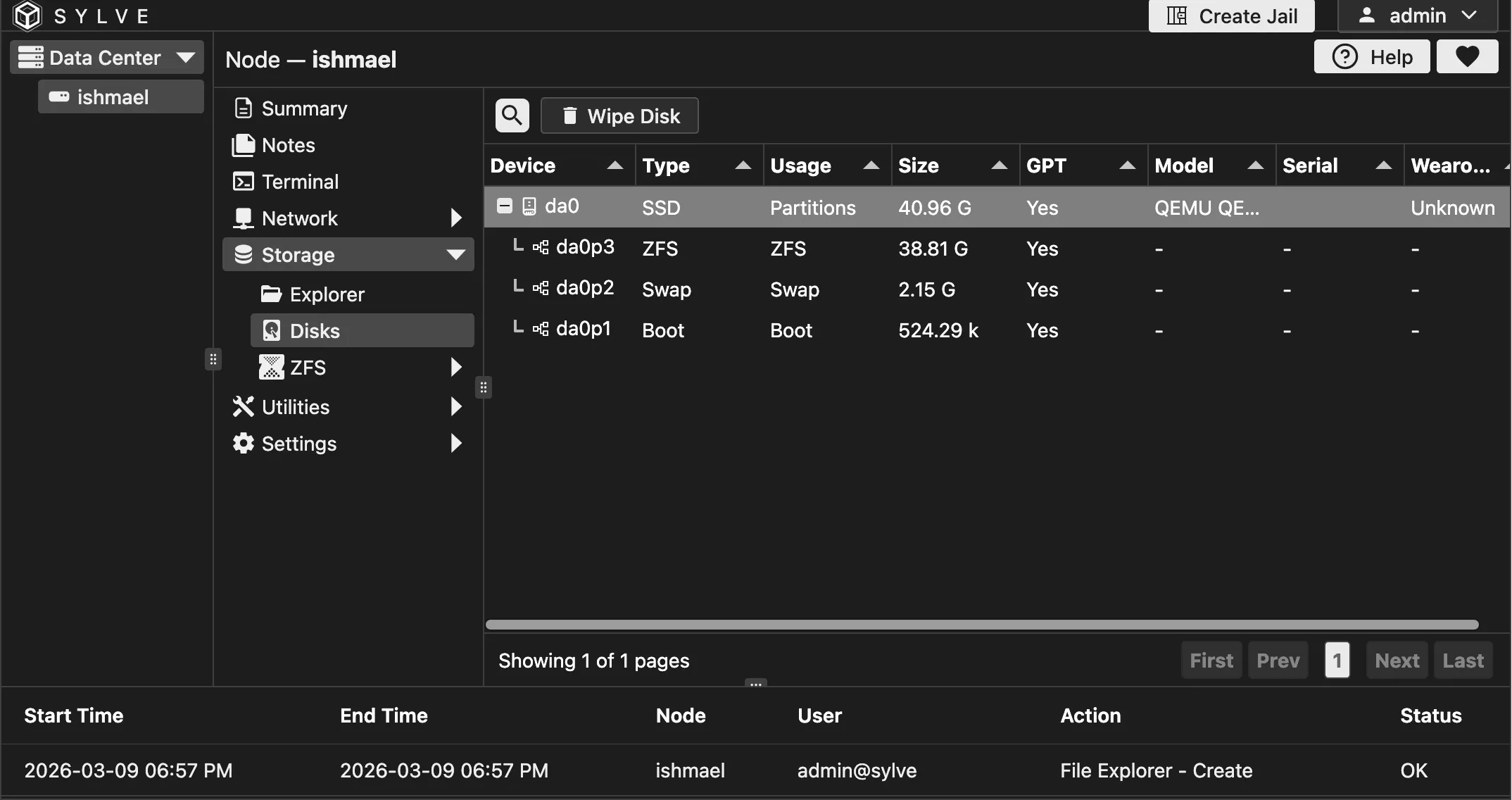Click the Utilities wrench icon
Screen dimensions: 1512x800
[243, 406]
